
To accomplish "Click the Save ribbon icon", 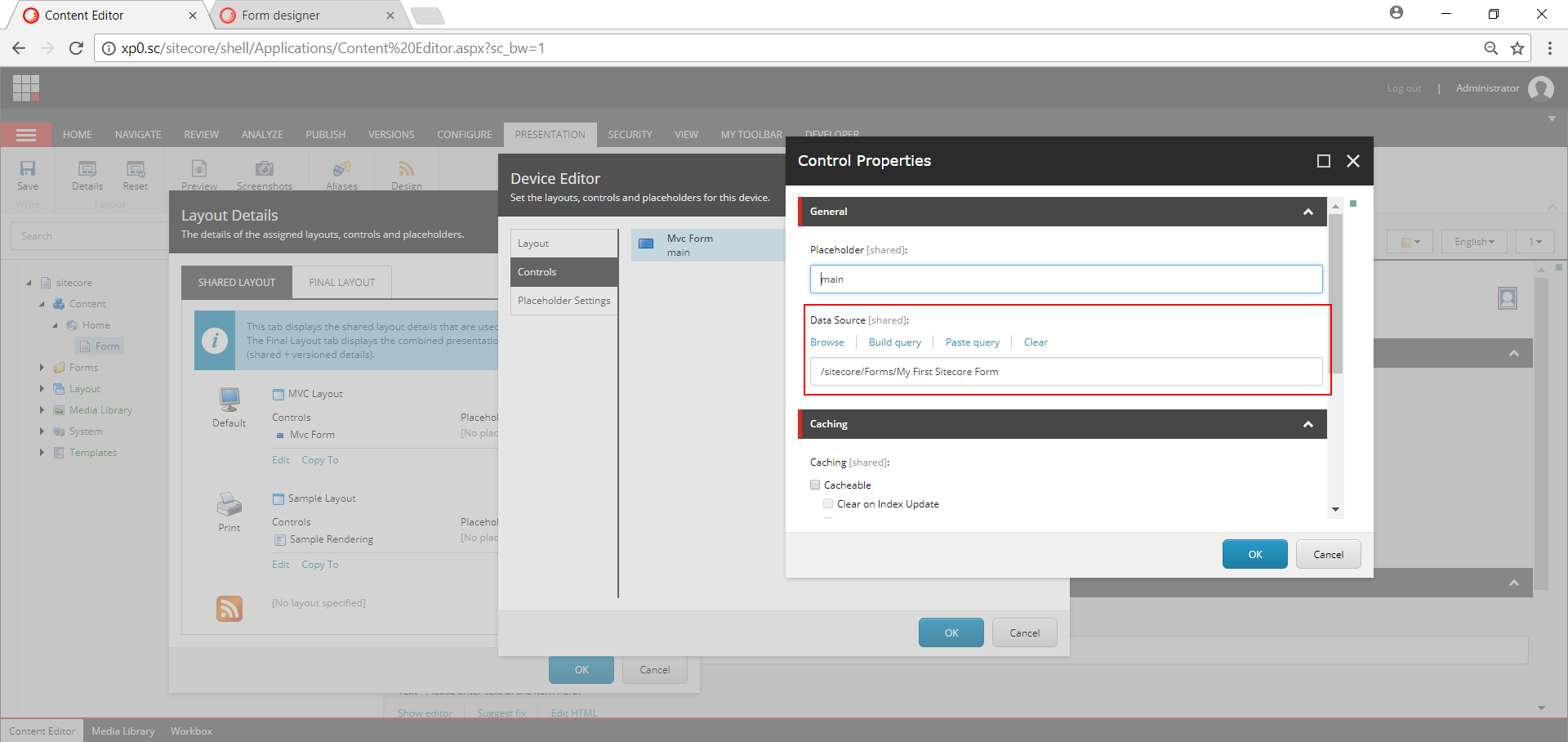I will click(28, 168).
